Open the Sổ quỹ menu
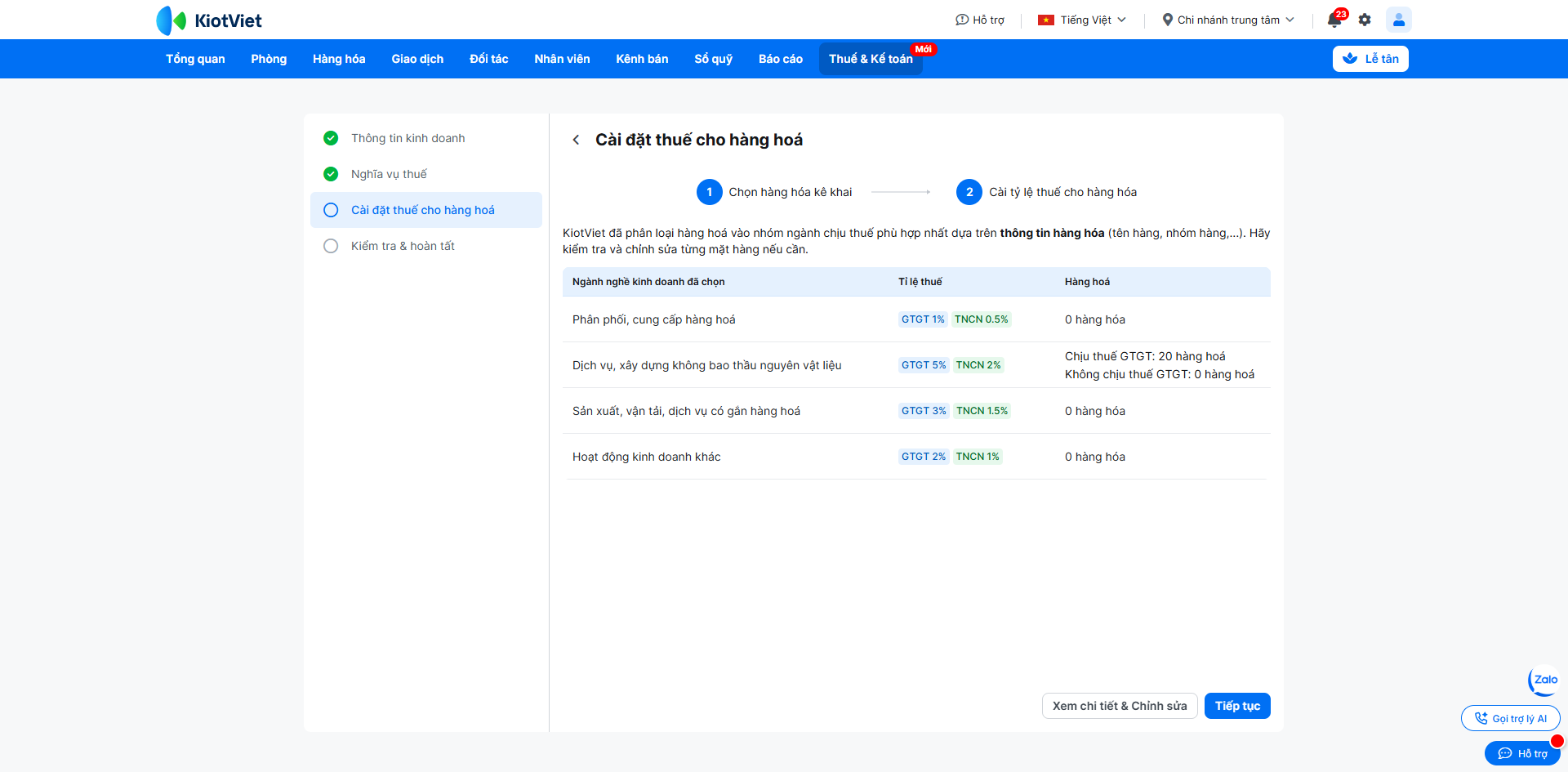 pos(714,59)
